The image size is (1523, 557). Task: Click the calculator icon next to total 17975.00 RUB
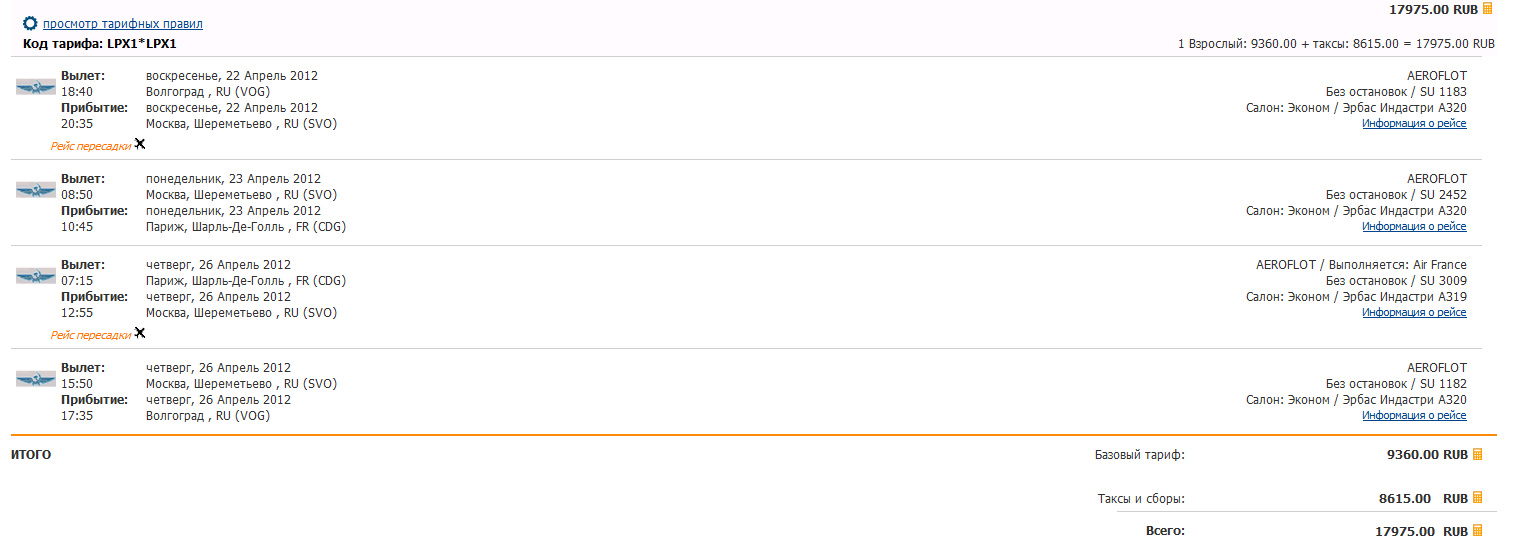1478,531
